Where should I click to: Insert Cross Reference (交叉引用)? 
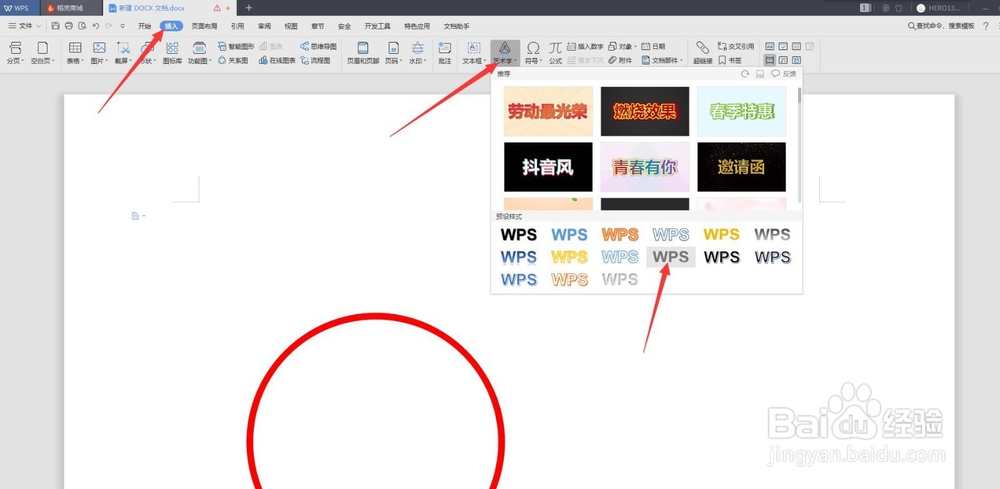click(736, 47)
